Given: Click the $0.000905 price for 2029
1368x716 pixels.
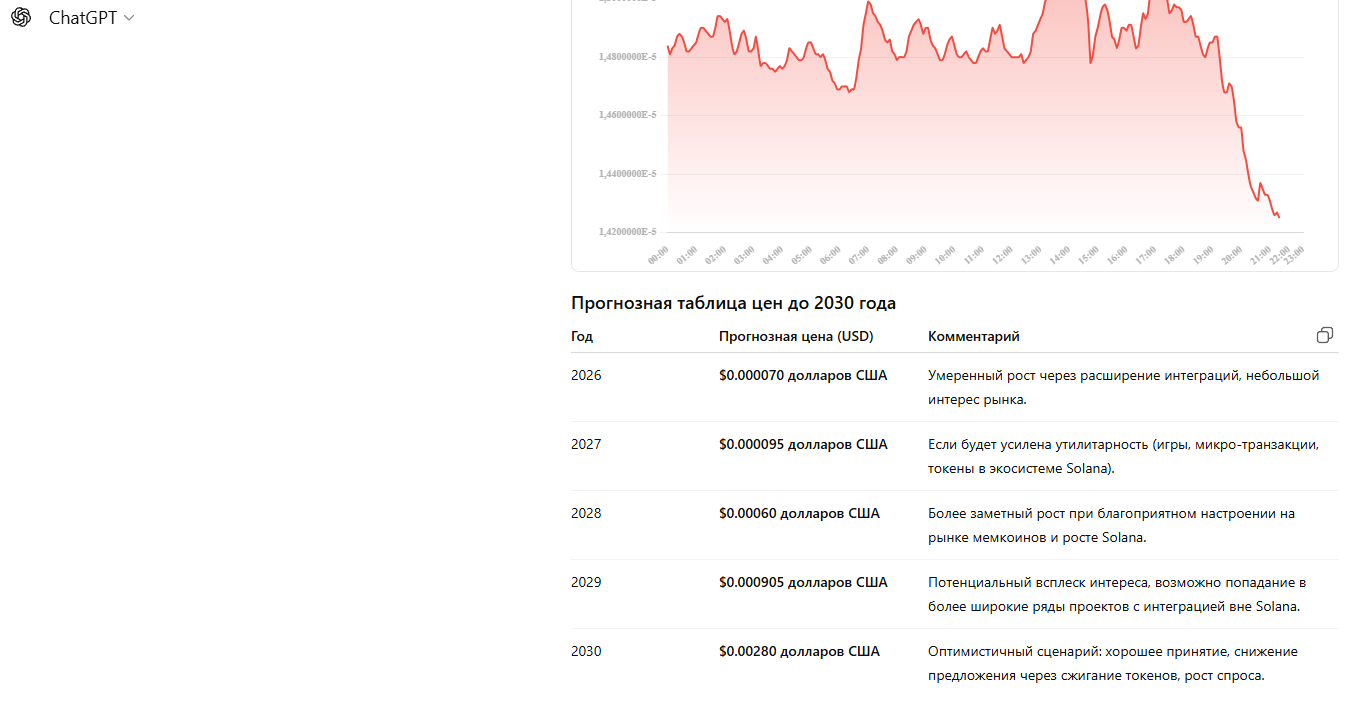Looking at the screenshot, I should (x=802, y=583).
